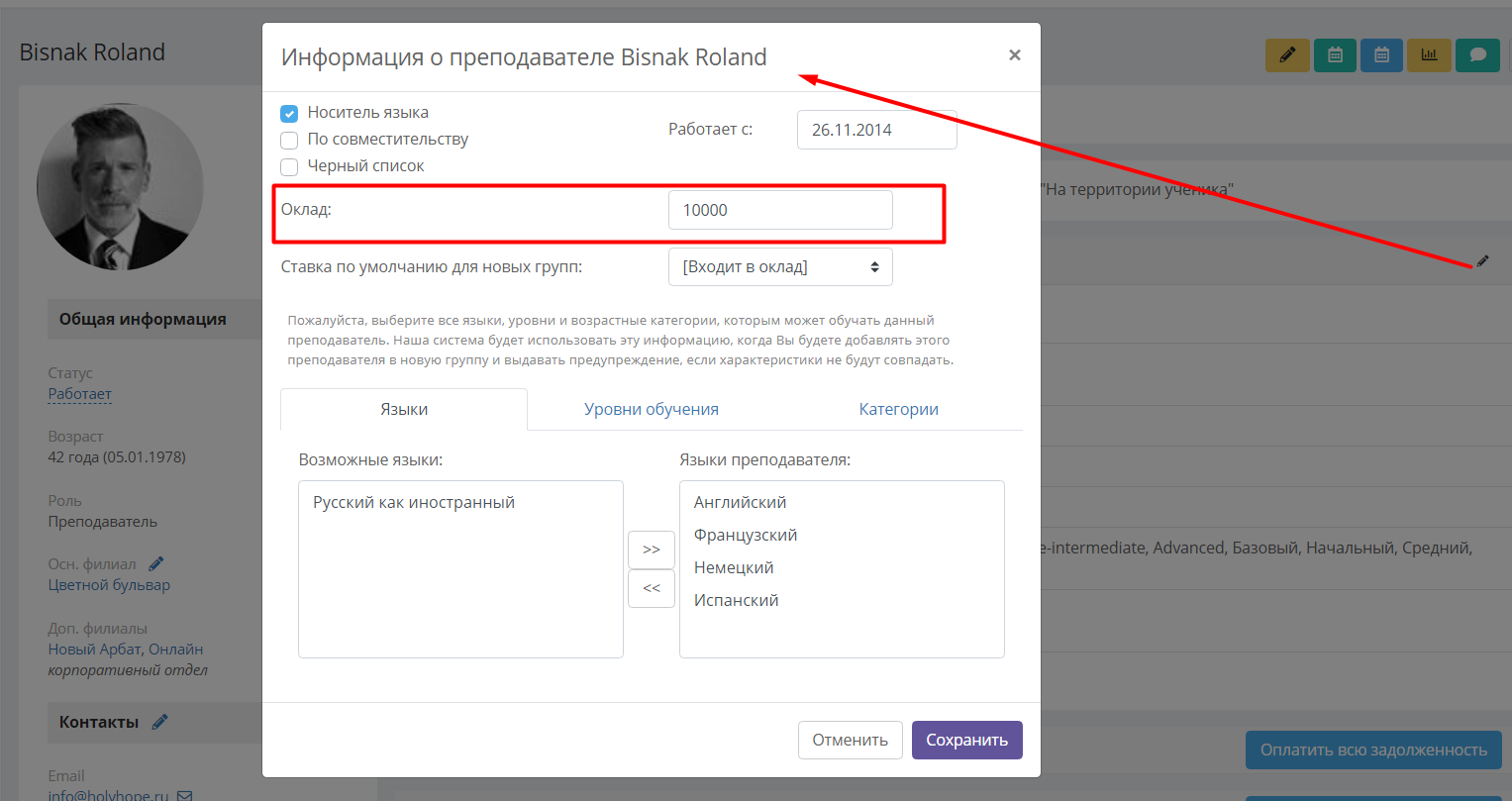Switch to Уровни обучения tab
Viewport: 1512px width, 801px height.
pos(652,409)
